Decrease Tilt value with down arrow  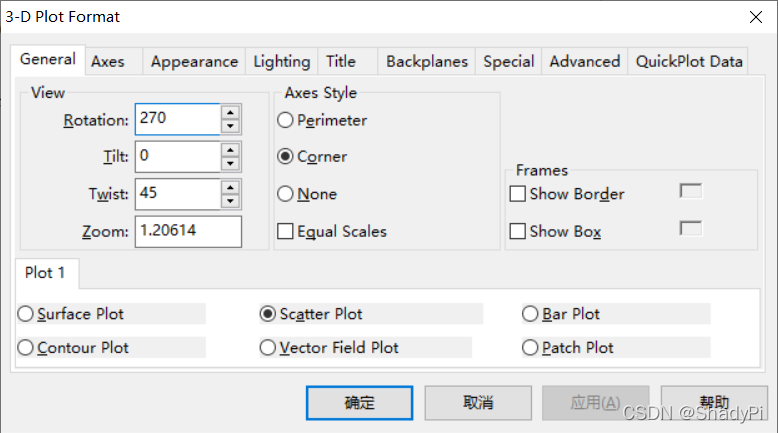[x=231, y=163]
